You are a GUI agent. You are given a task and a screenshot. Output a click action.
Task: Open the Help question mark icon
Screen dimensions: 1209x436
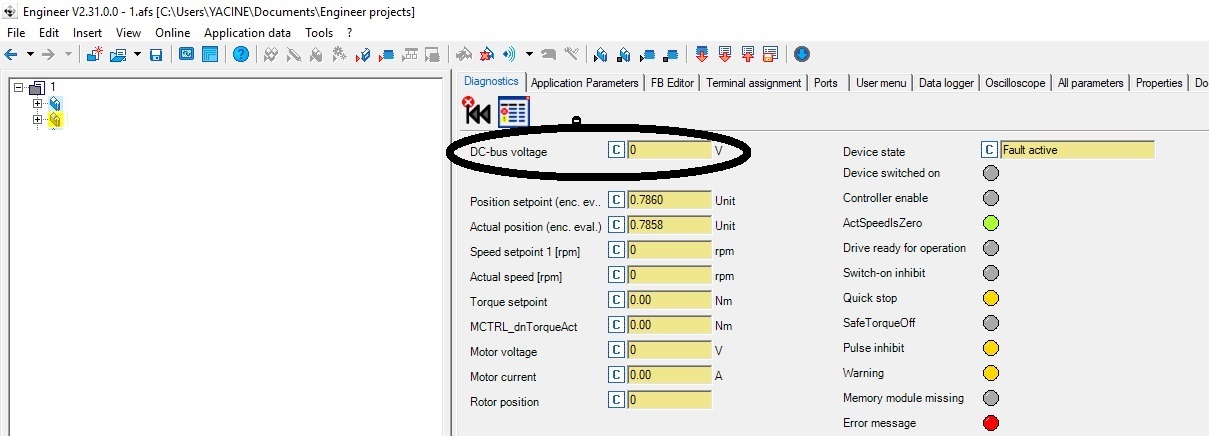coord(241,54)
